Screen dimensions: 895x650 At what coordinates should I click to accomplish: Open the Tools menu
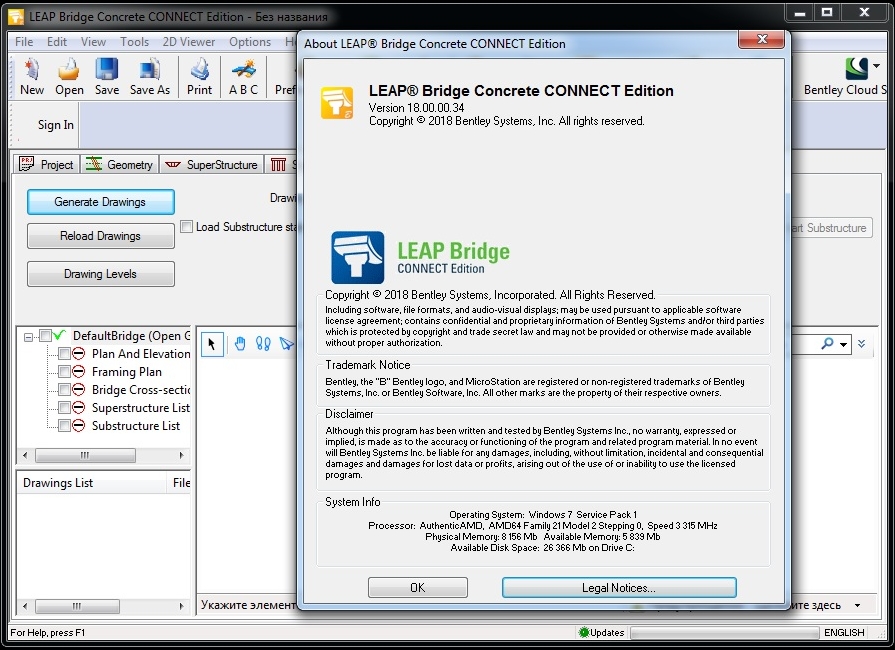pos(134,42)
